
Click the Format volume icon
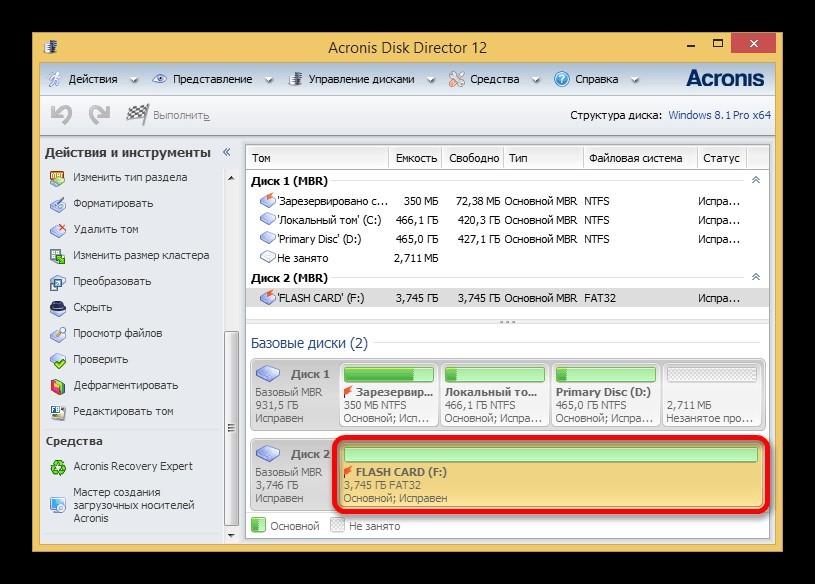pos(57,204)
